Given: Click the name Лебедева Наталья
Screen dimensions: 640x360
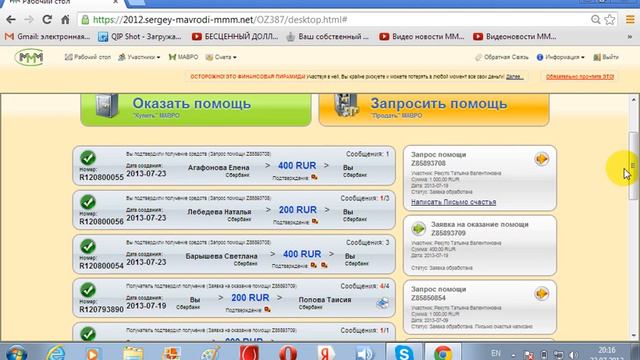Looking at the screenshot, I should [x=219, y=212].
